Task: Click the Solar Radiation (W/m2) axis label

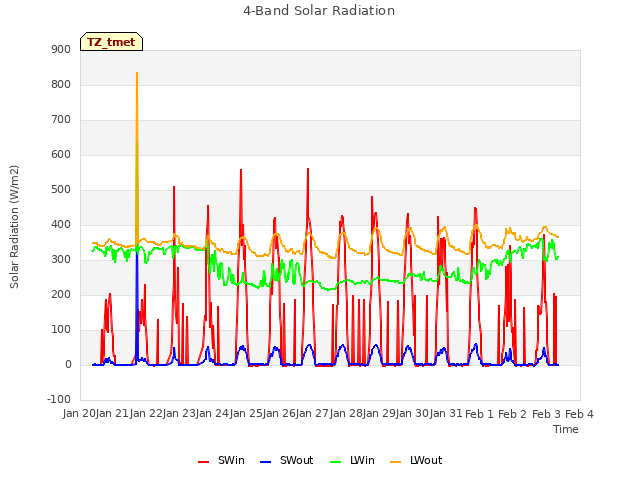Action: [14, 227]
